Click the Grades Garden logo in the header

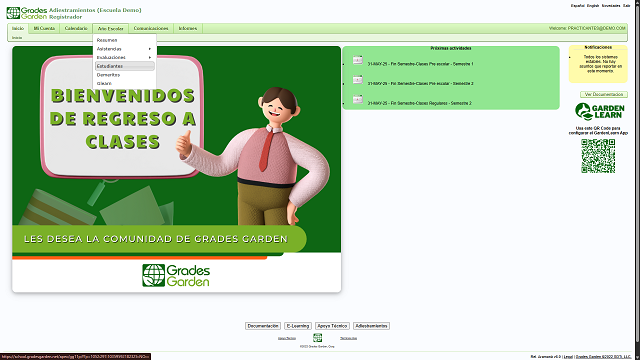coord(27,13)
